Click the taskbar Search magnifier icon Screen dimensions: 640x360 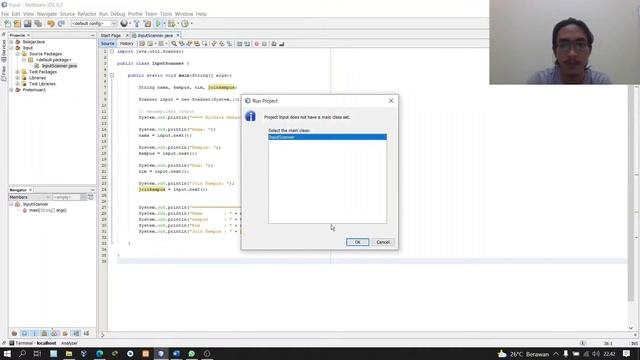click(x=22, y=354)
